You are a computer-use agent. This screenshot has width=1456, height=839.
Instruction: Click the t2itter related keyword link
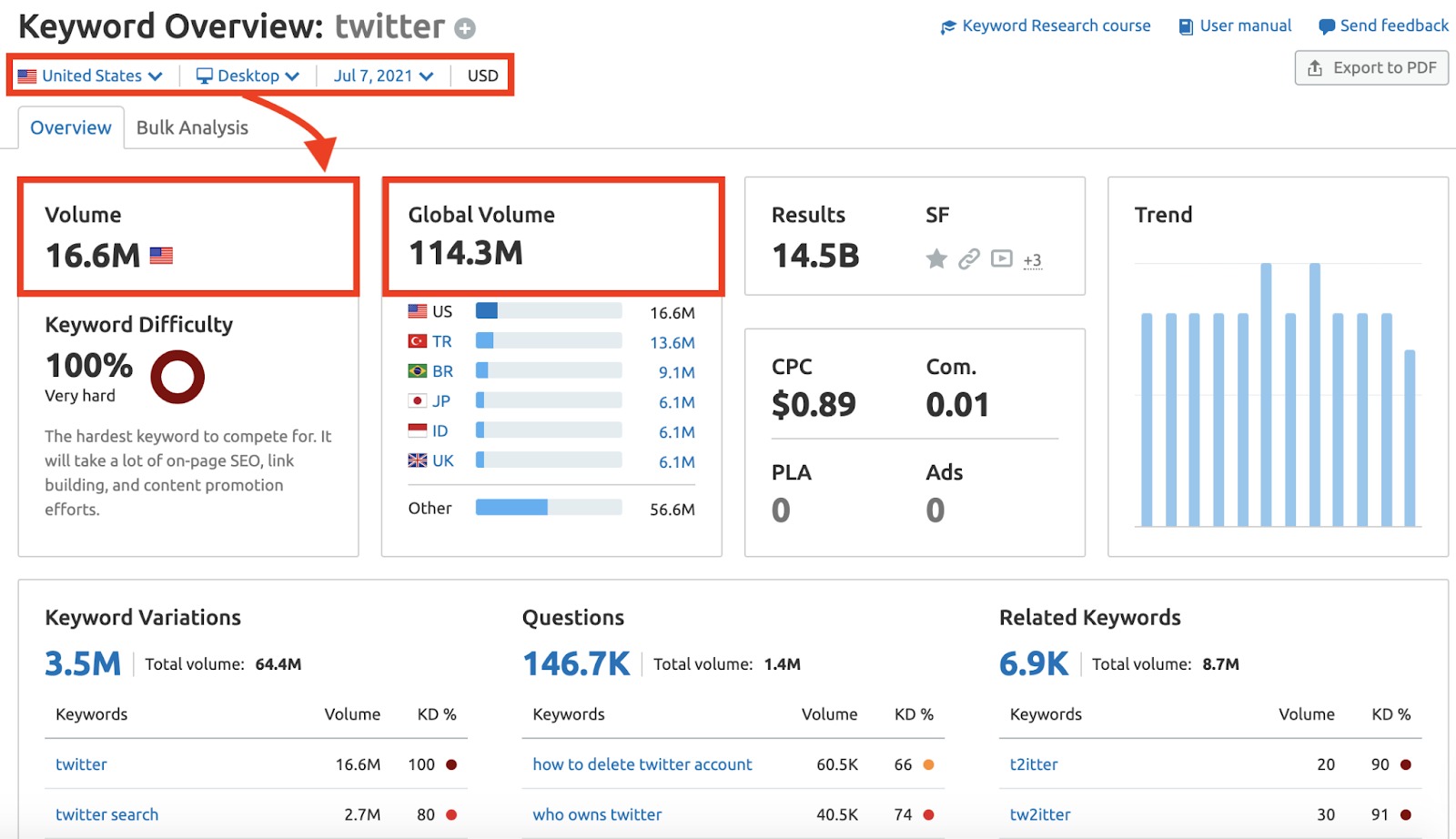pyautogui.click(x=1034, y=764)
